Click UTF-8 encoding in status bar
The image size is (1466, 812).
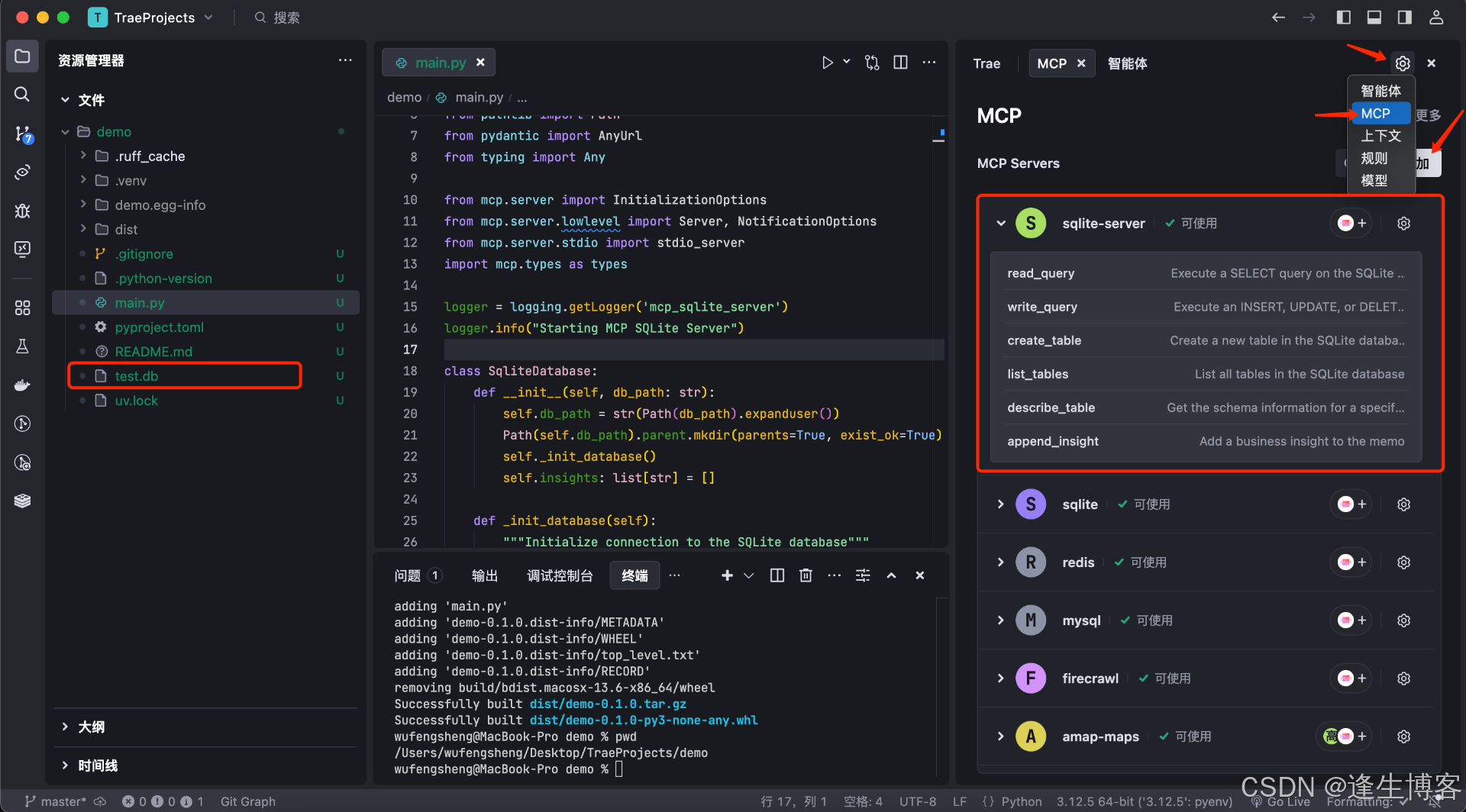pyautogui.click(x=917, y=801)
